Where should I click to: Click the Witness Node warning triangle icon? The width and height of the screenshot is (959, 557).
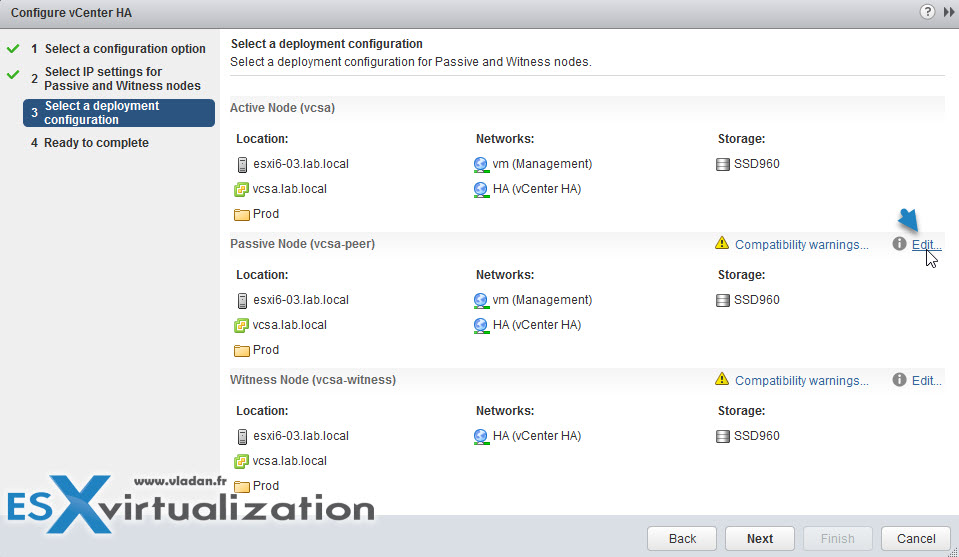coord(722,380)
